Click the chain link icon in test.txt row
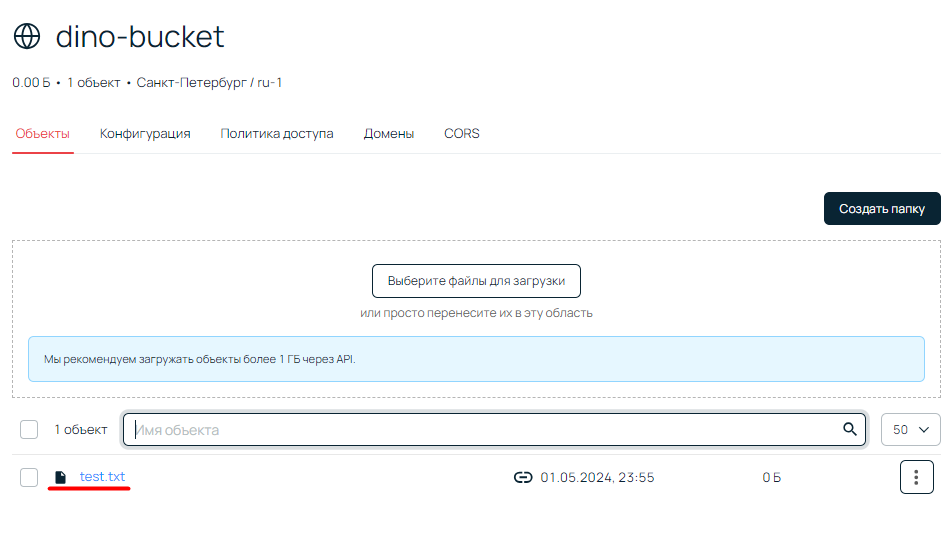Screen dimensions: 951x535 coord(522,478)
